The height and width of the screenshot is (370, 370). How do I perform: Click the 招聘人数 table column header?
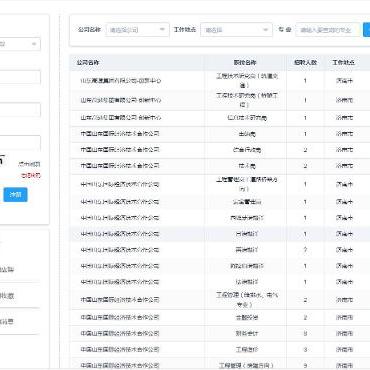(x=305, y=62)
